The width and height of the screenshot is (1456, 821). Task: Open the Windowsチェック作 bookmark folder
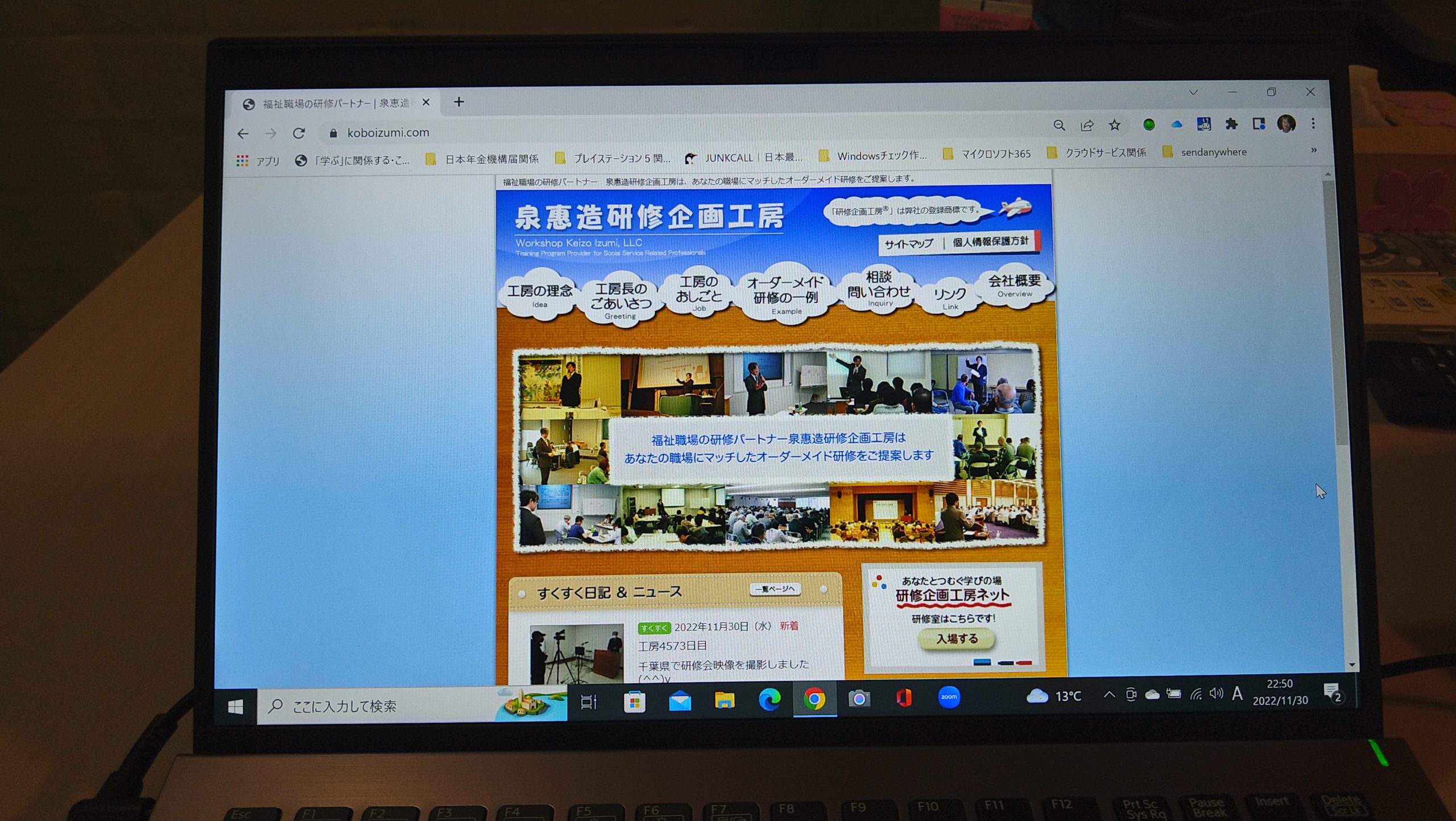(x=873, y=156)
